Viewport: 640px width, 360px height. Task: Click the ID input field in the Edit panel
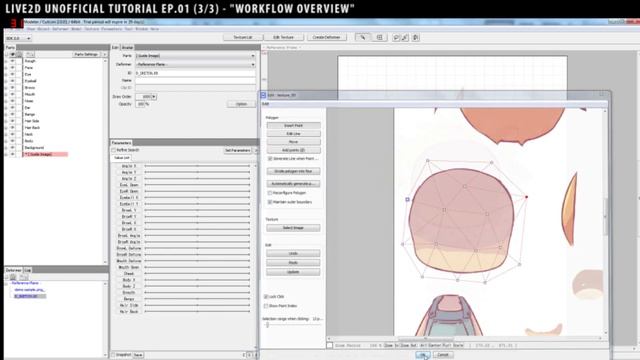pos(196,73)
